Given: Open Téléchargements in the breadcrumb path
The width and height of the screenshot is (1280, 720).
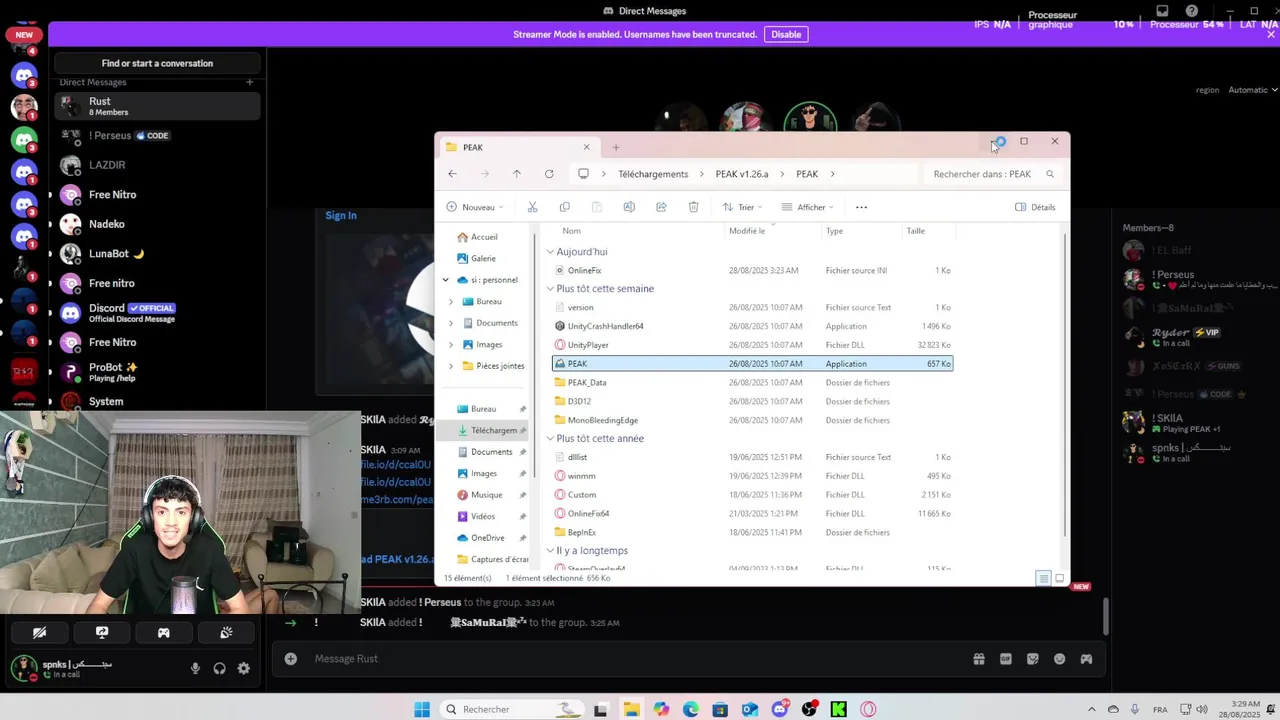Looking at the screenshot, I should click(x=653, y=174).
